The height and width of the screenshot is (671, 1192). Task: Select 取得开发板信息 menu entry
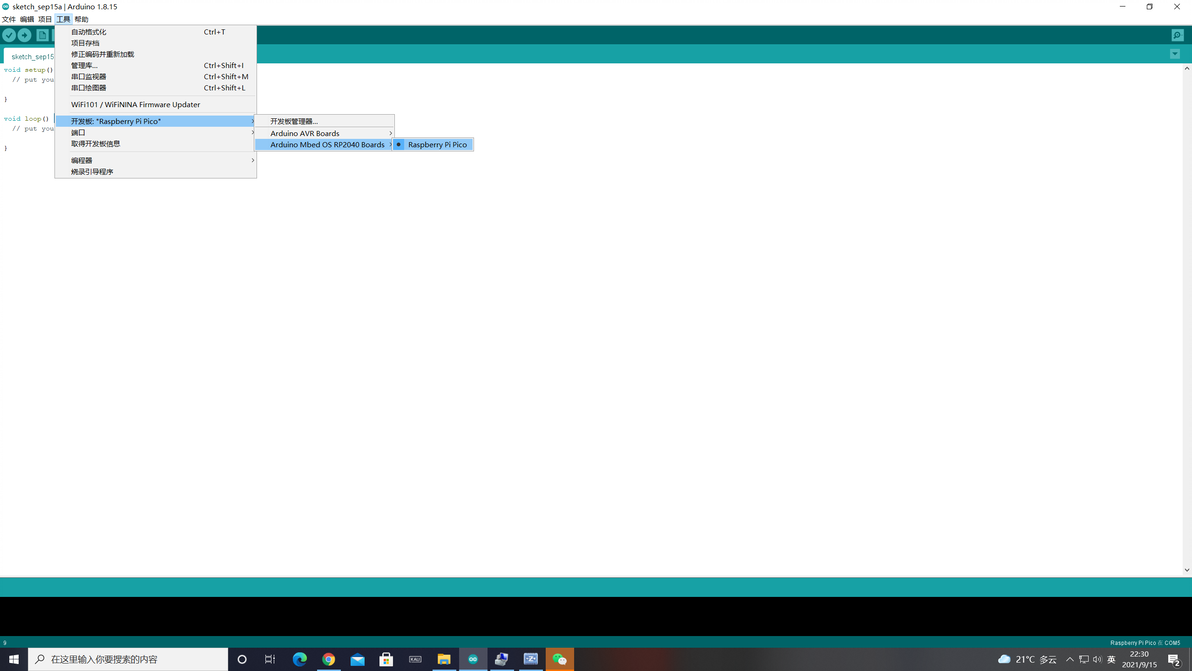pos(155,144)
